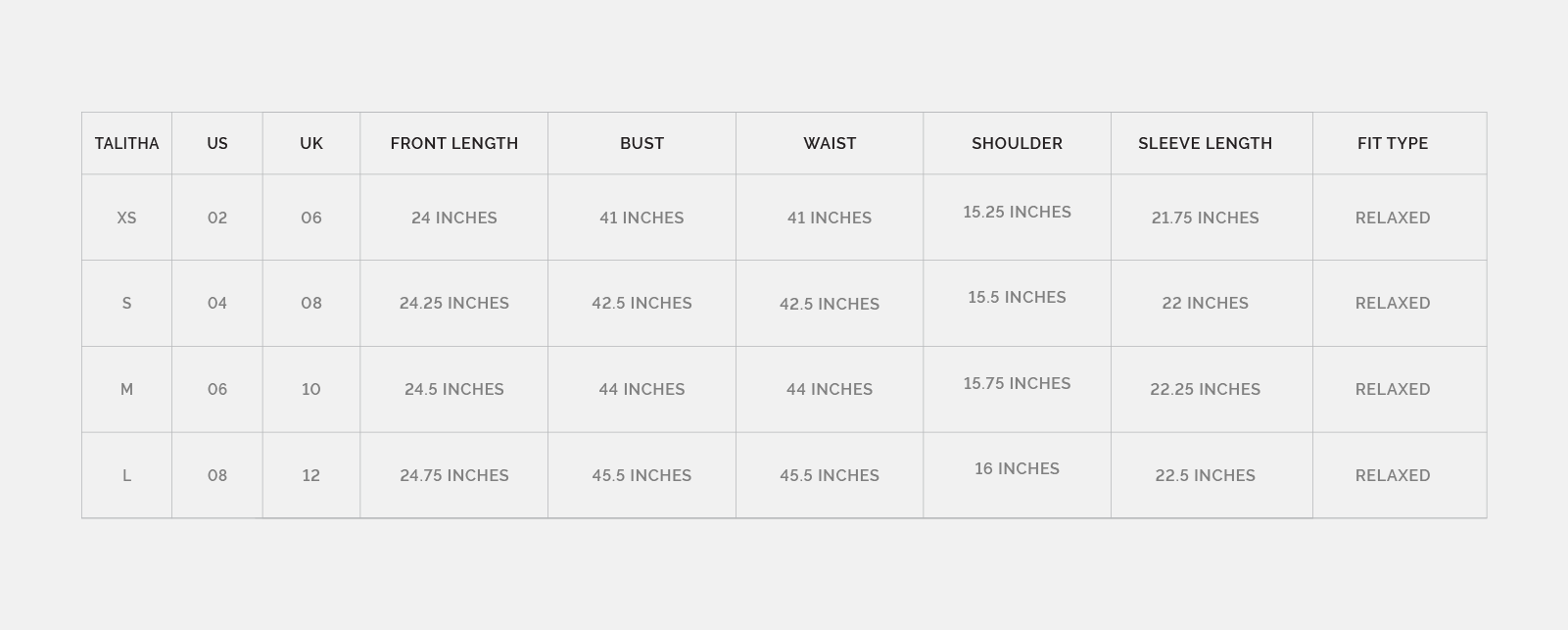Click the 16 INCHES shoulder cell

pyautogui.click(x=1017, y=468)
